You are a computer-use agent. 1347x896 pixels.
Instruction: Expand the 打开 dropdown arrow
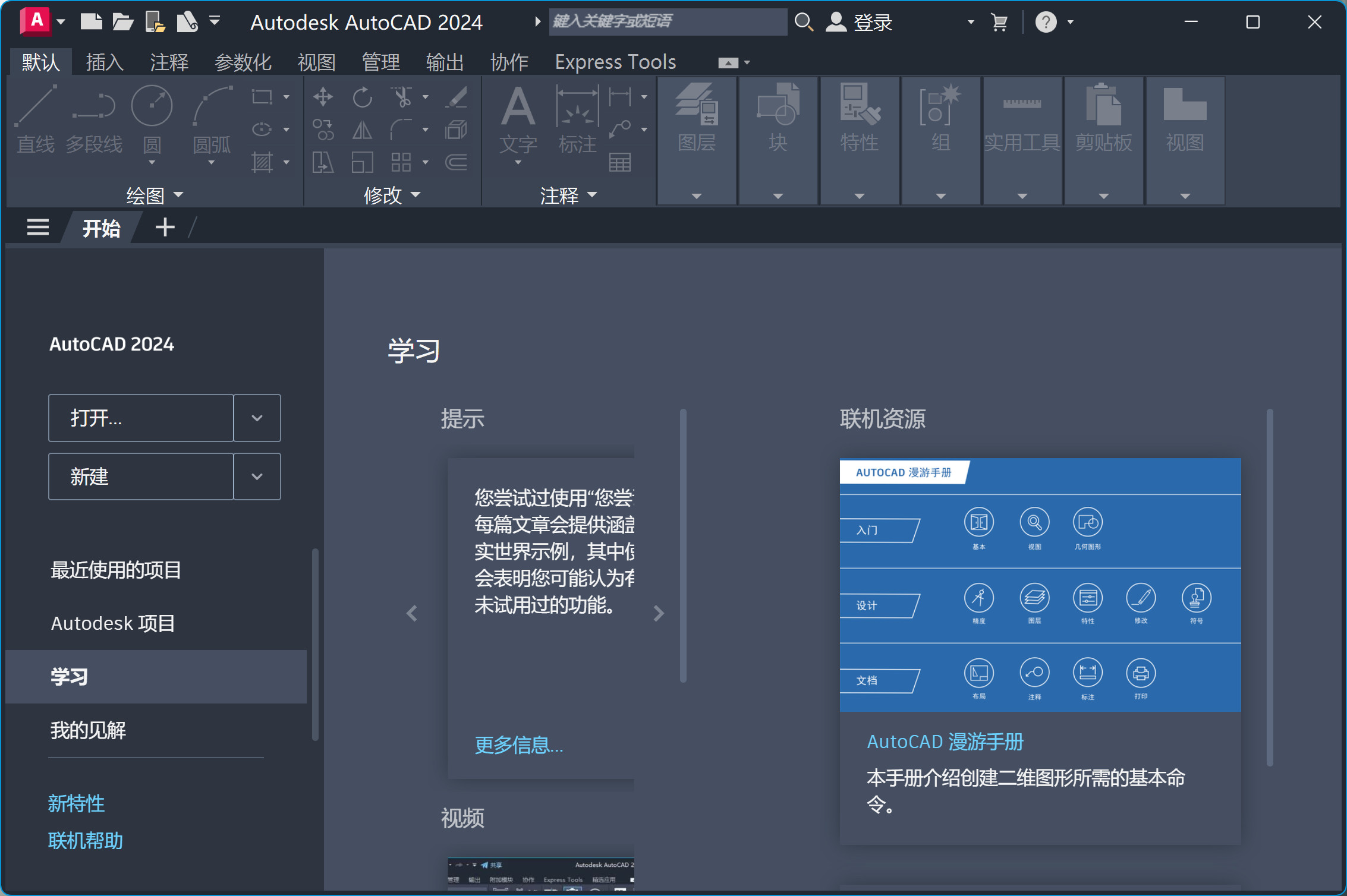click(257, 418)
